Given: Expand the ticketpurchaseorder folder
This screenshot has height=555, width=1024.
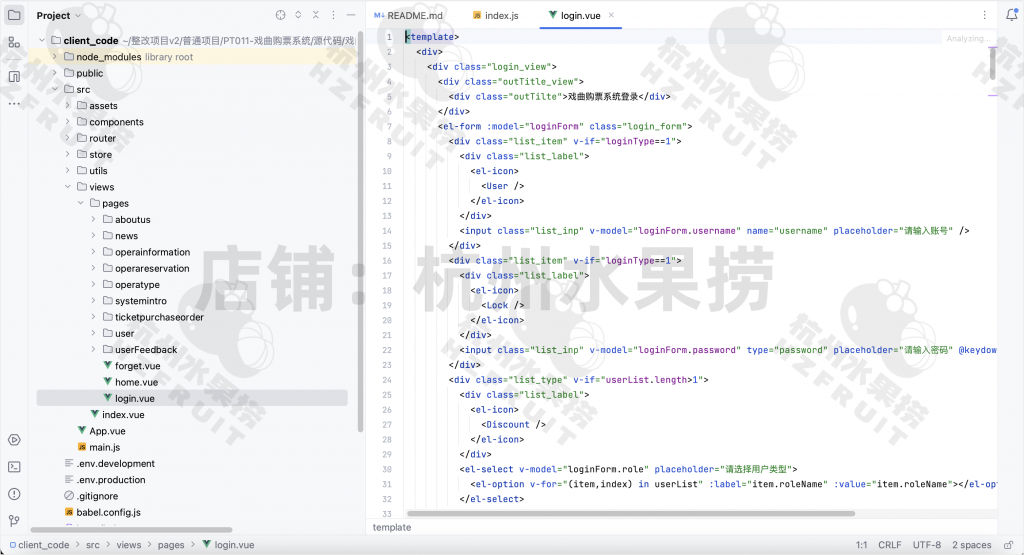Looking at the screenshot, I should pyautogui.click(x=93, y=317).
